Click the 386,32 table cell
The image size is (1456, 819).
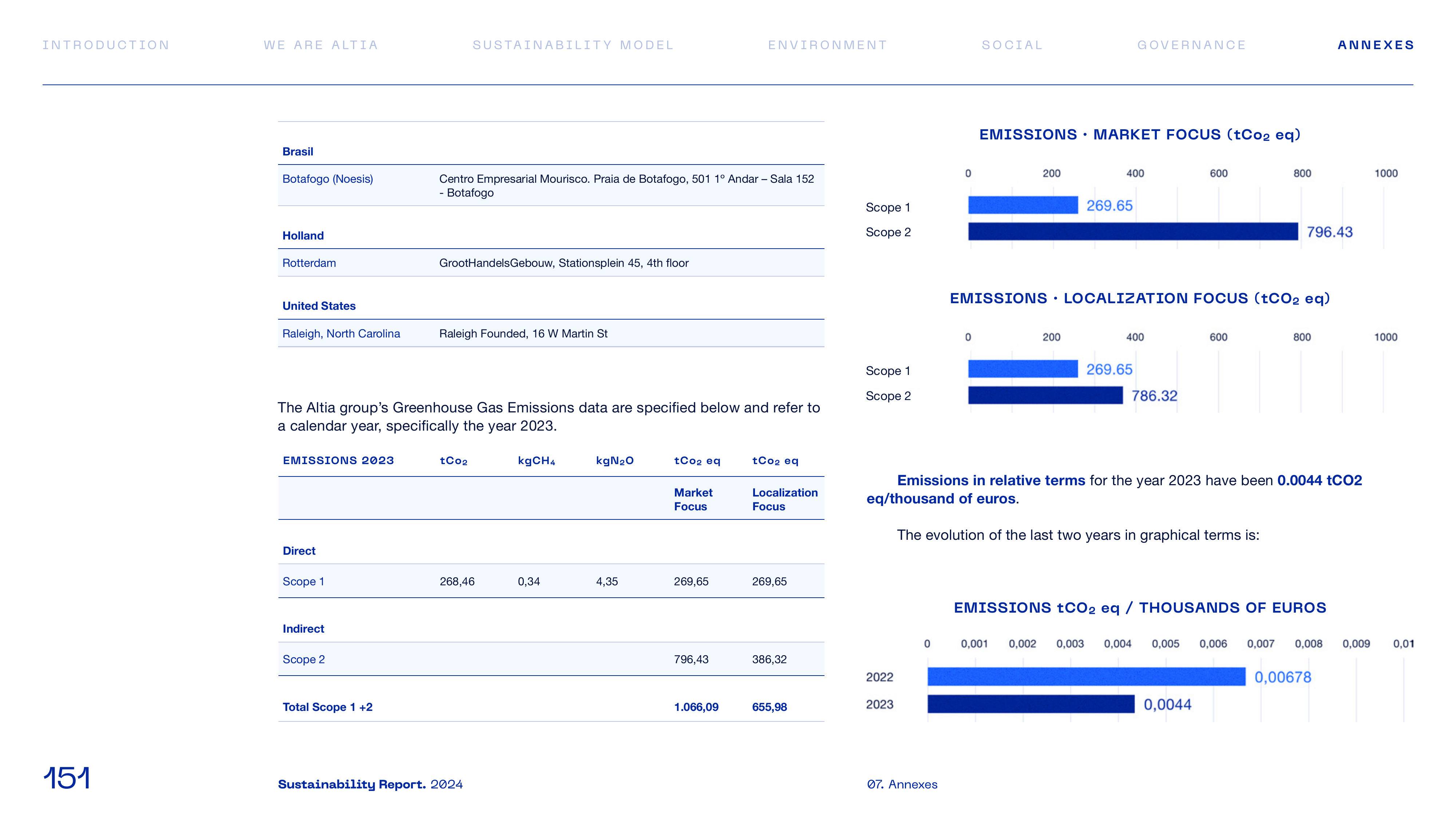pyautogui.click(x=769, y=660)
